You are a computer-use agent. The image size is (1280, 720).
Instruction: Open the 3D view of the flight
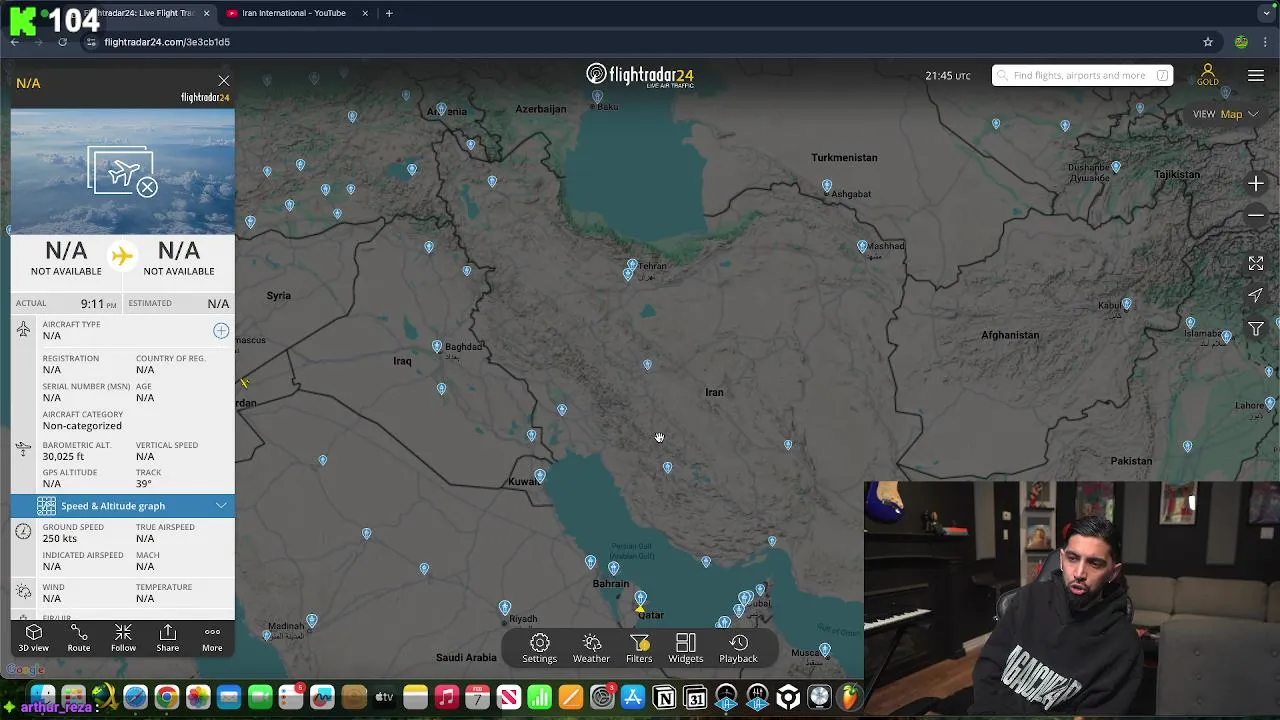pyautogui.click(x=33, y=638)
